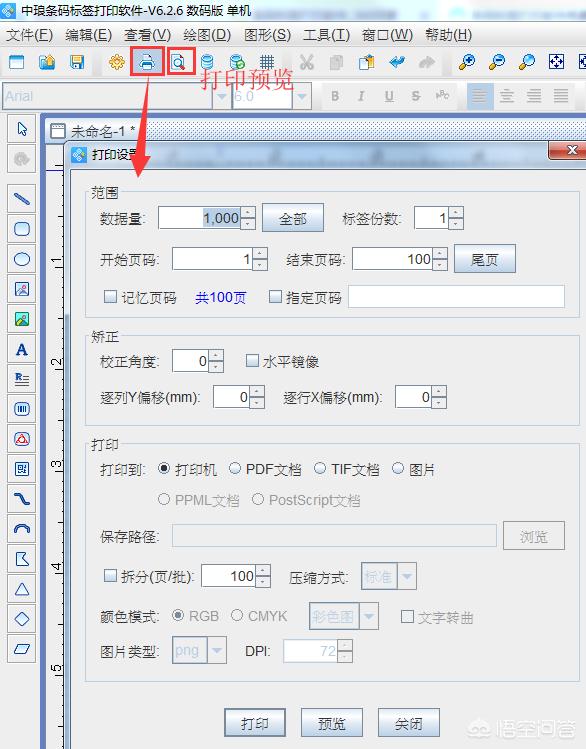The height and width of the screenshot is (749, 586).
Task: Select the ellipse drawing tool
Action: (x=22, y=259)
